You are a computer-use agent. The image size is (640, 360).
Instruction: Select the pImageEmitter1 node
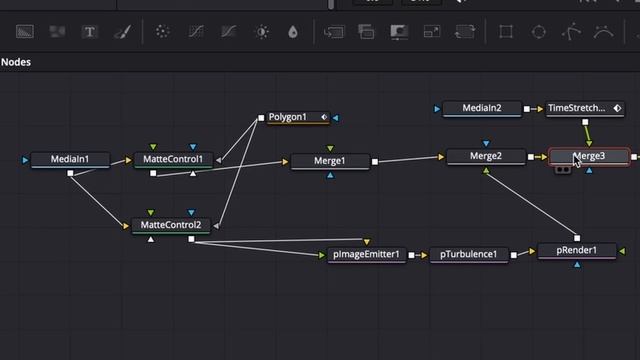367,254
